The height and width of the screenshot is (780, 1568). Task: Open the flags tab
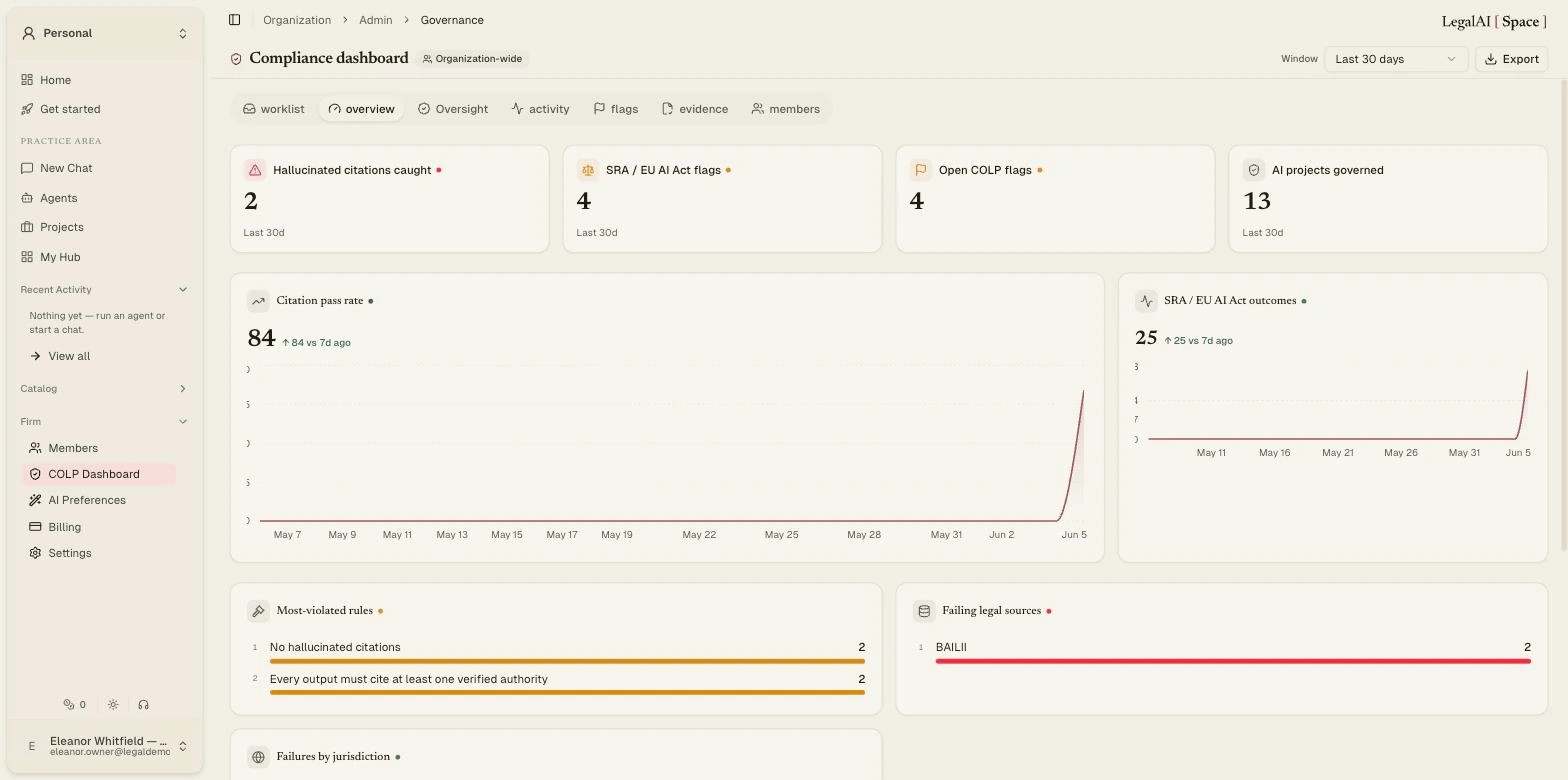pos(615,109)
